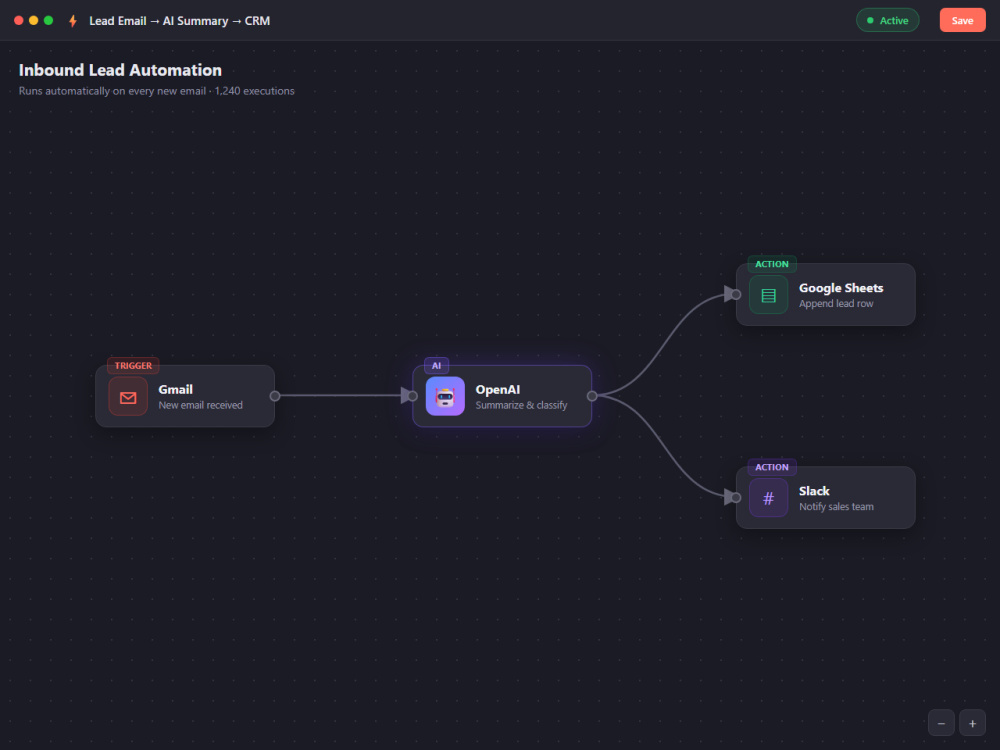Click the "Lead Email → AI Summary → CRM" title
The width and height of the screenshot is (1000, 750).
tap(179, 21)
